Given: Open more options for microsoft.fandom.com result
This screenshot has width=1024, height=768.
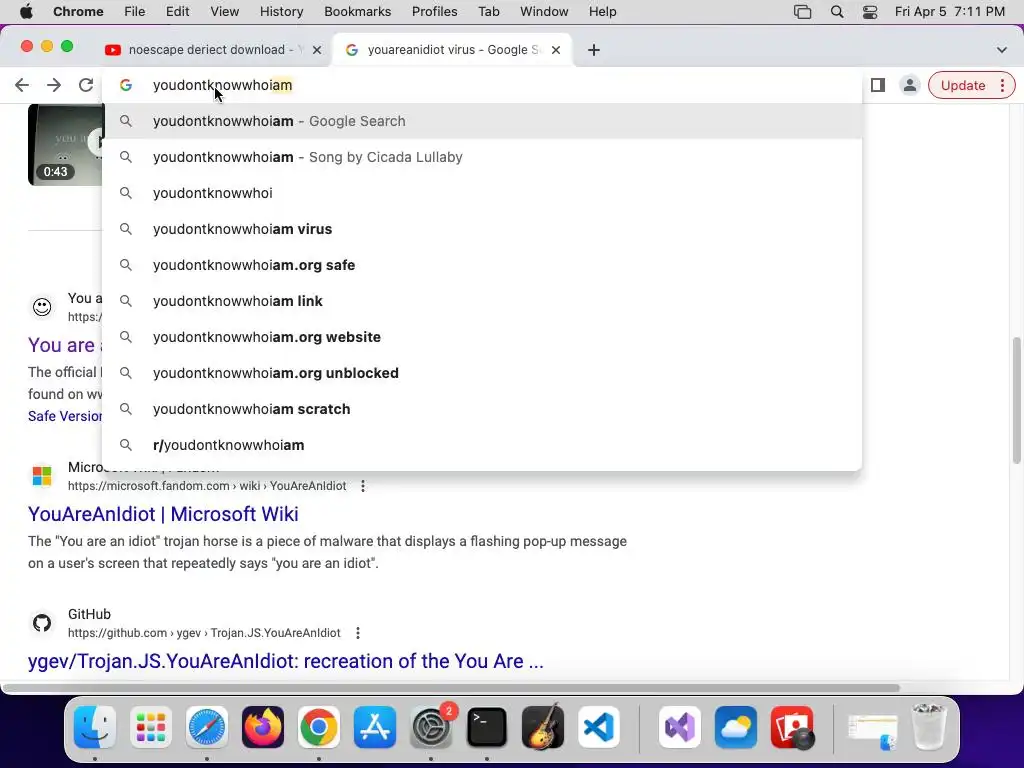Looking at the screenshot, I should click(362, 486).
